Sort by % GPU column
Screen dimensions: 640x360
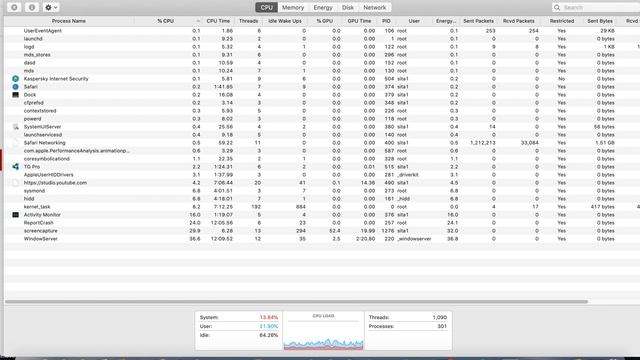tap(324, 21)
